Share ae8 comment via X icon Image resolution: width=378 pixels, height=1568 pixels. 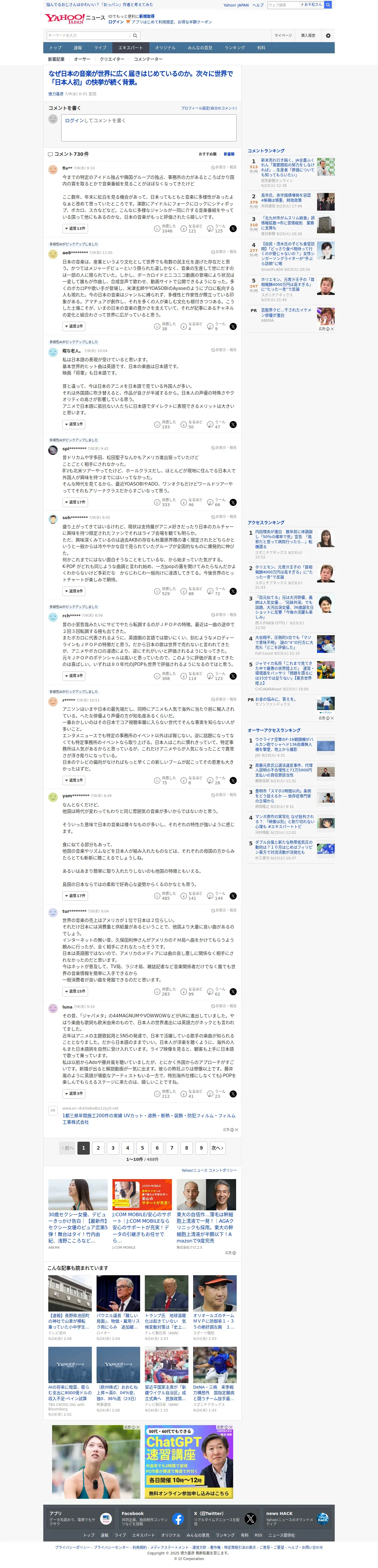(x=233, y=327)
